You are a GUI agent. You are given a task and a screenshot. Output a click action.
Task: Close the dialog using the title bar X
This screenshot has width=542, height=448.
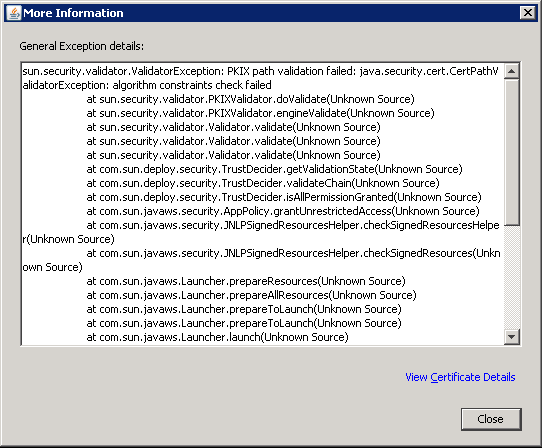527,13
